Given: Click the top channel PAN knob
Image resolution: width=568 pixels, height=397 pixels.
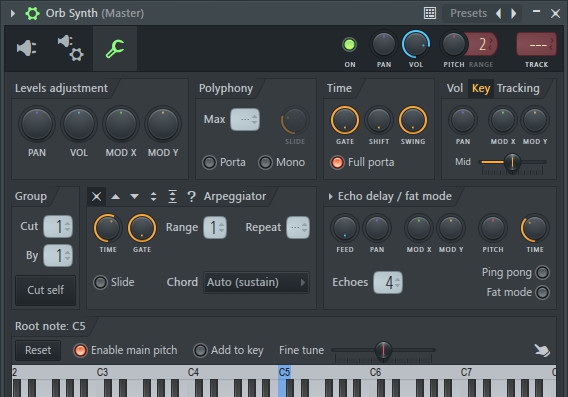Looking at the screenshot, I should point(384,45).
